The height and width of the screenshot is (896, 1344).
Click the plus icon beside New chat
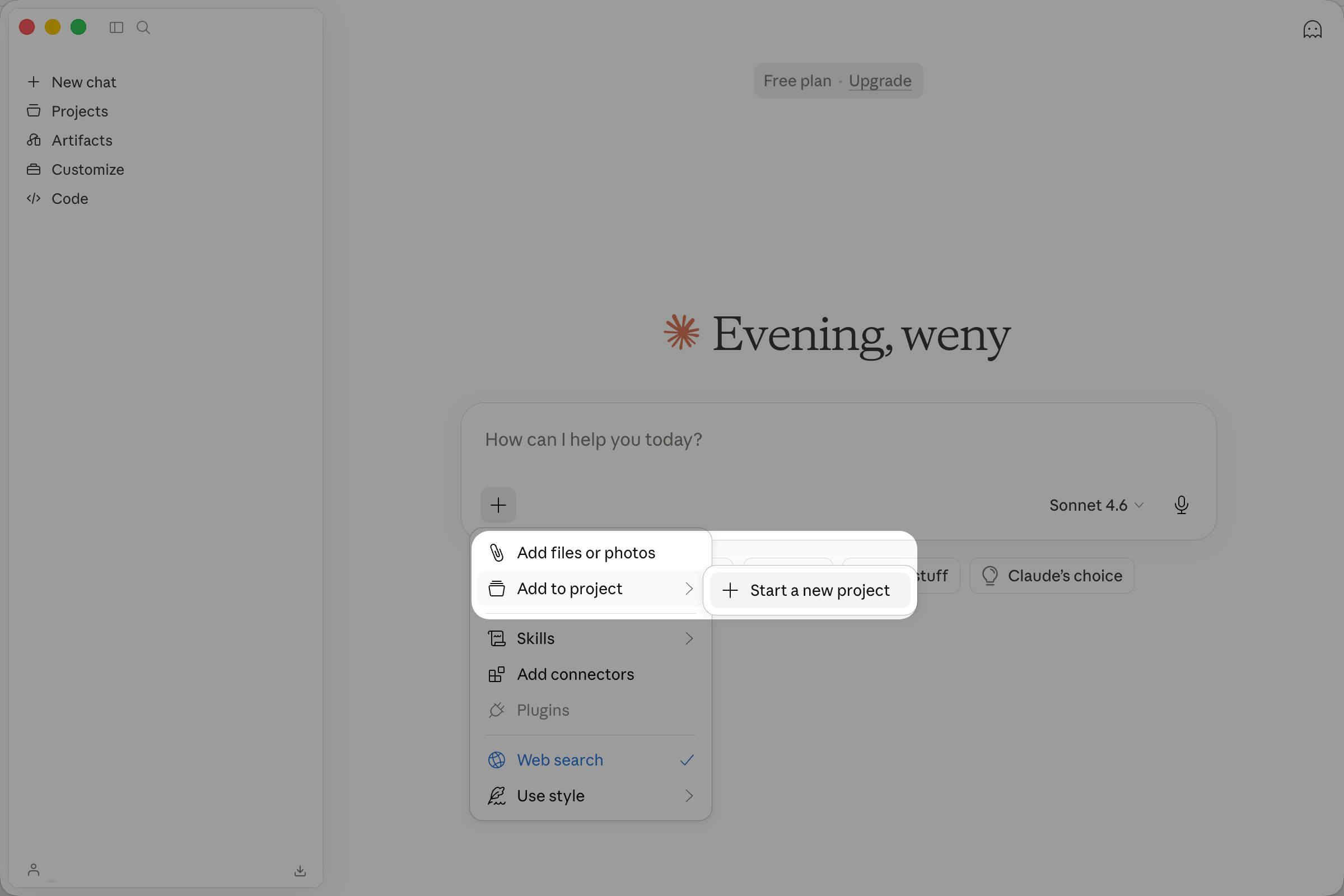[x=34, y=82]
